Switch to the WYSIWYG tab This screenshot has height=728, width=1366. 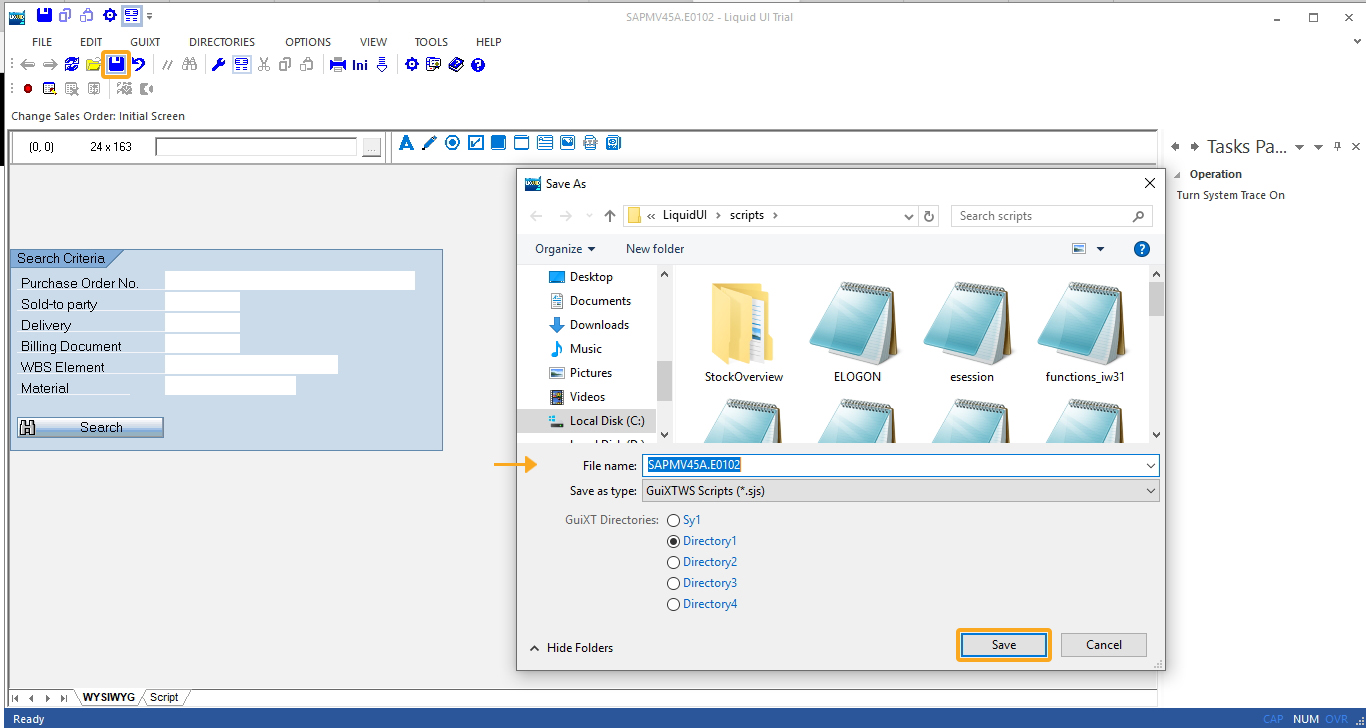[x=108, y=697]
